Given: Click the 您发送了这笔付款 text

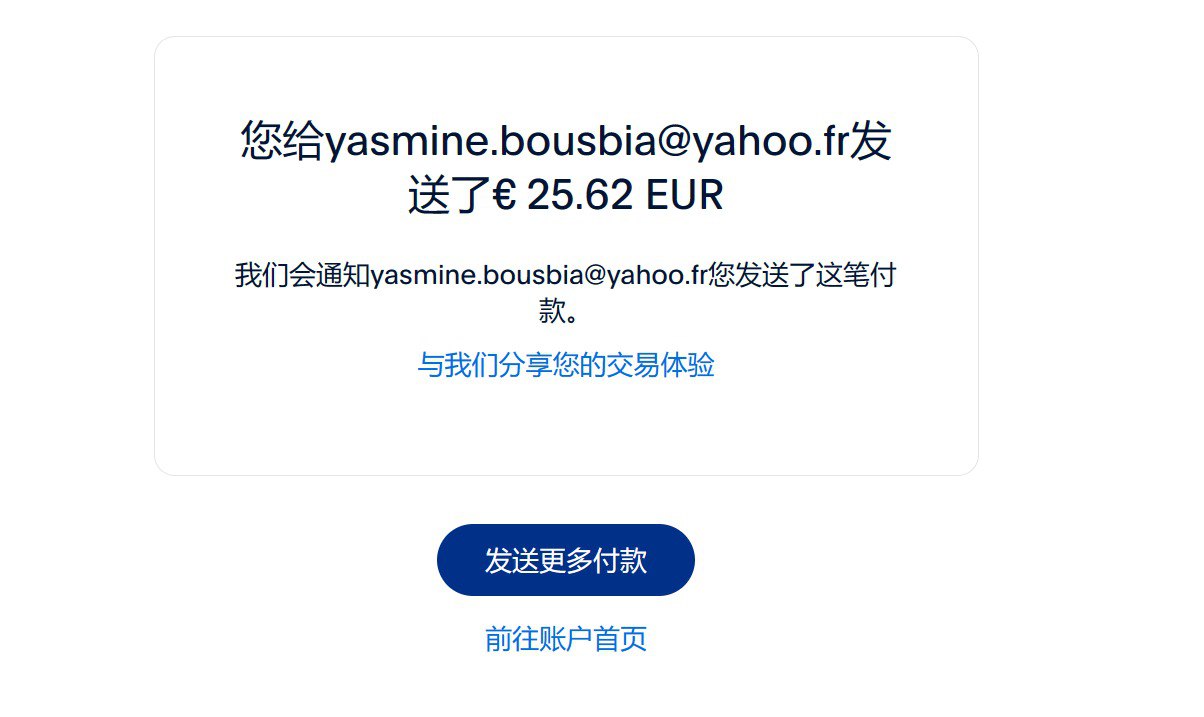Looking at the screenshot, I should [802, 276].
